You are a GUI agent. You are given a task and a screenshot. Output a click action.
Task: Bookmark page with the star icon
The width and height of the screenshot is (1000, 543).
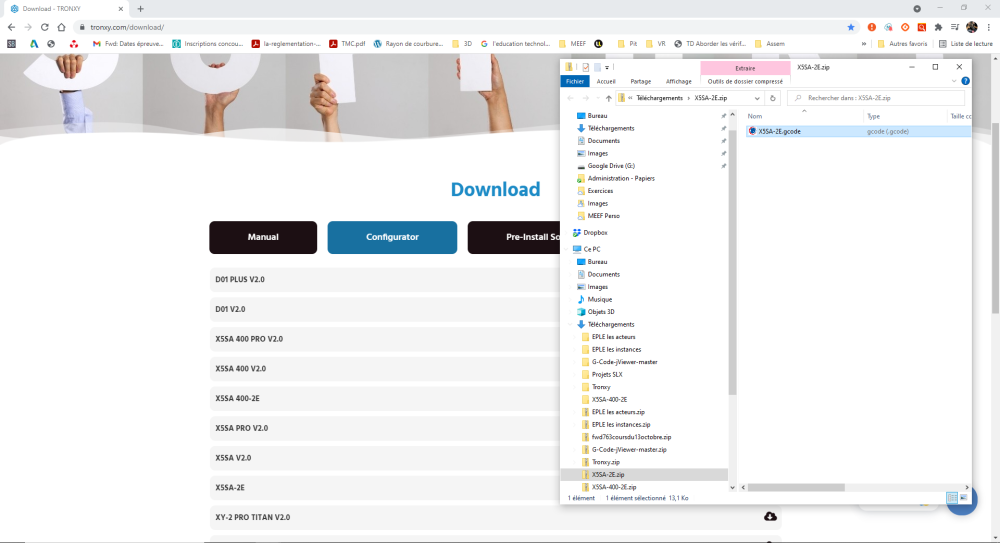pyautogui.click(x=851, y=27)
